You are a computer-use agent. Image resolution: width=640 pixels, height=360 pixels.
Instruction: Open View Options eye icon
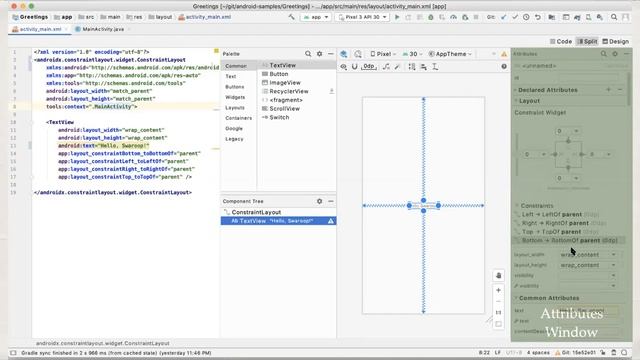click(x=344, y=67)
